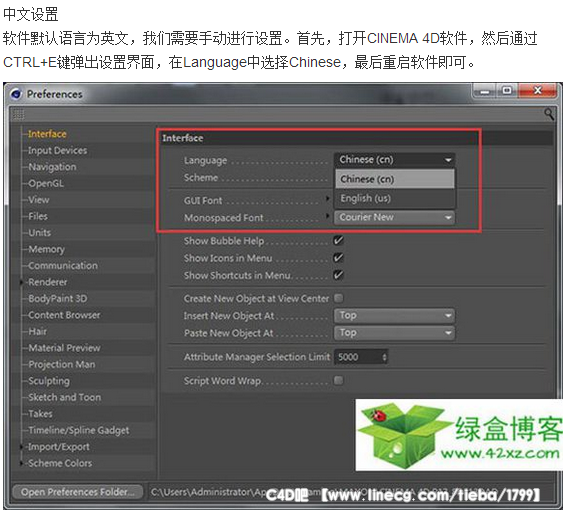Click the search magnifier icon in Preferences

[x=549, y=114]
